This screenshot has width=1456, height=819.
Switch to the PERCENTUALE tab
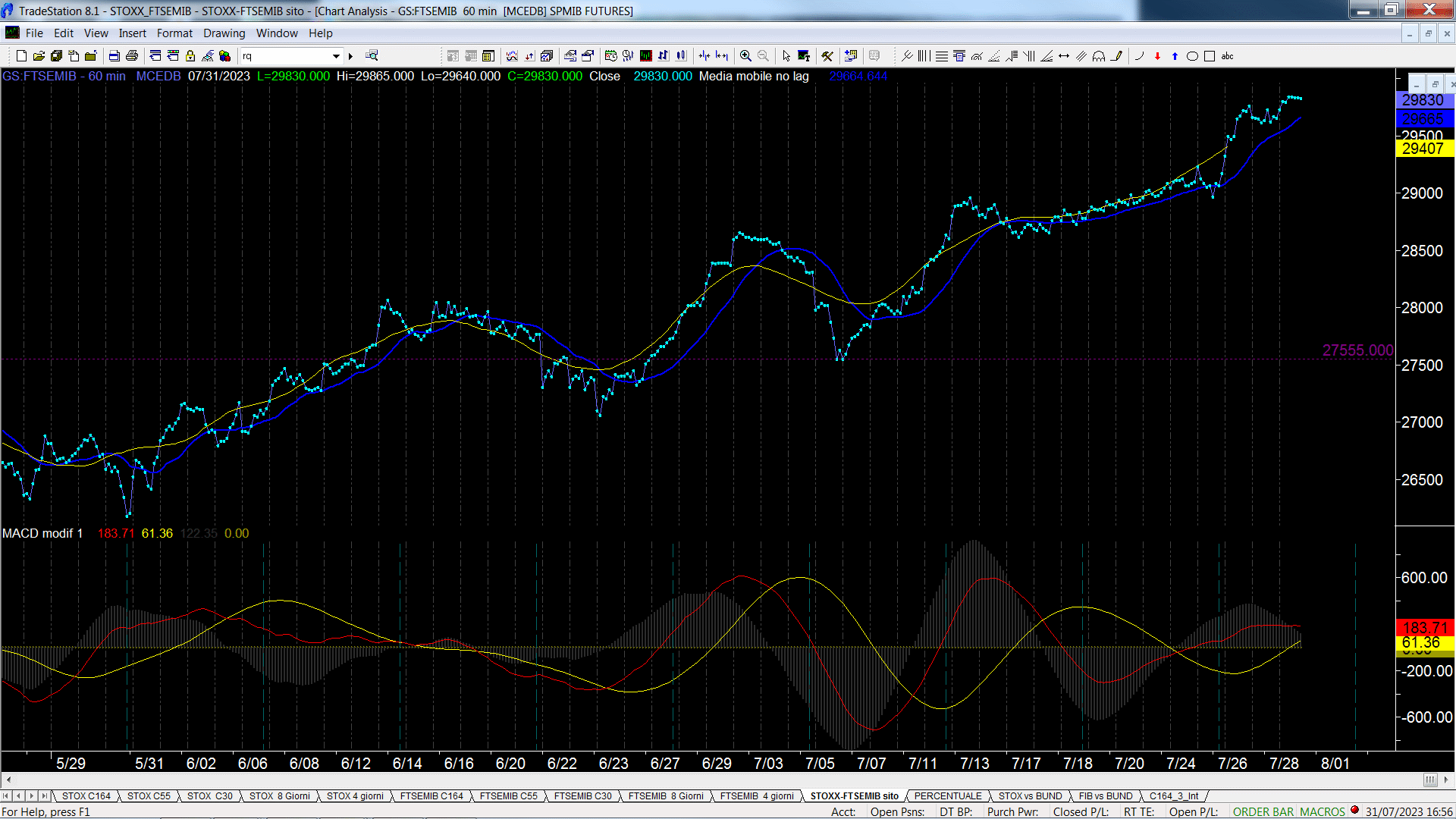(x=948, y=795)
